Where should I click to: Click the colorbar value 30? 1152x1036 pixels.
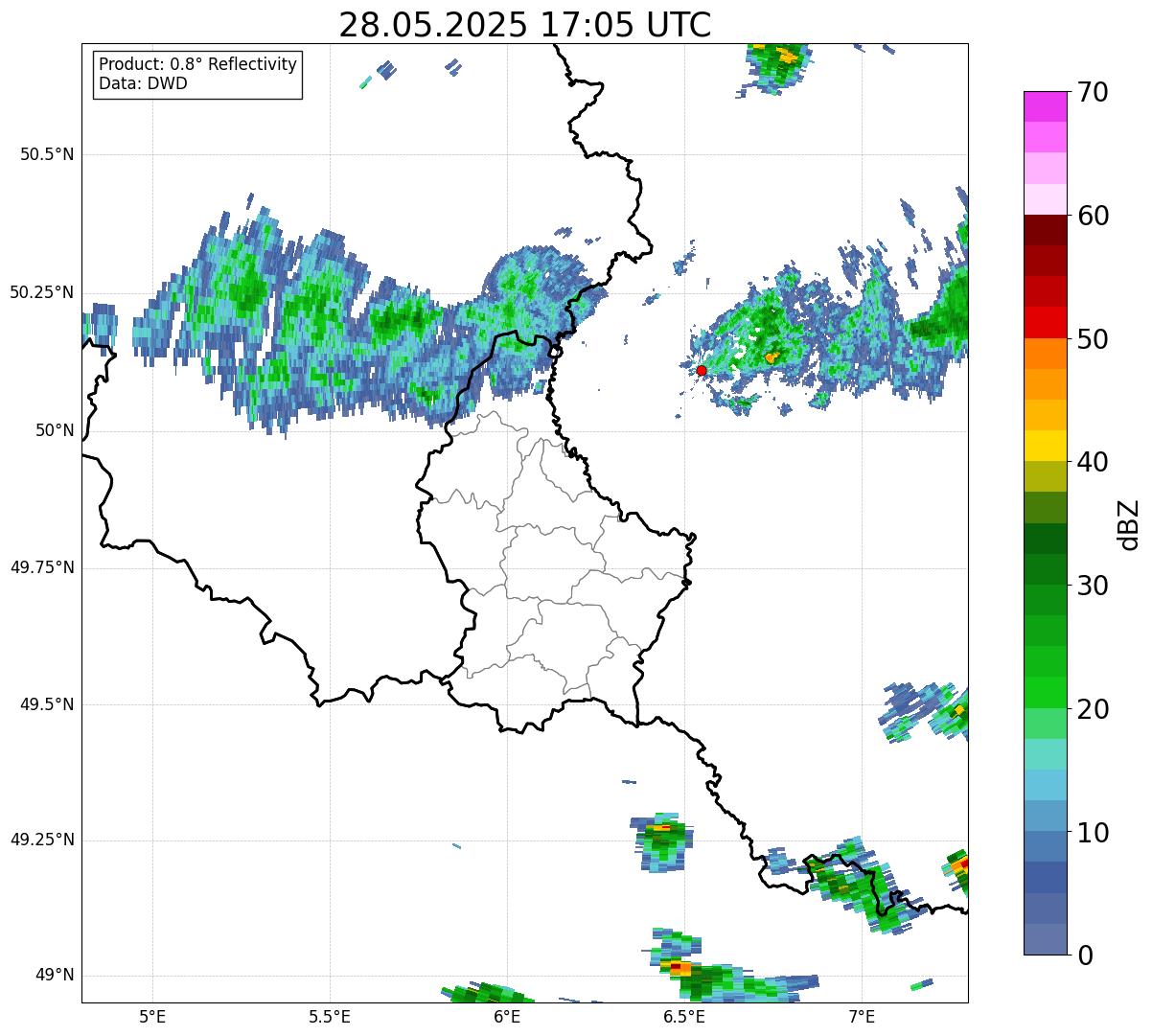pos(1093,586)
